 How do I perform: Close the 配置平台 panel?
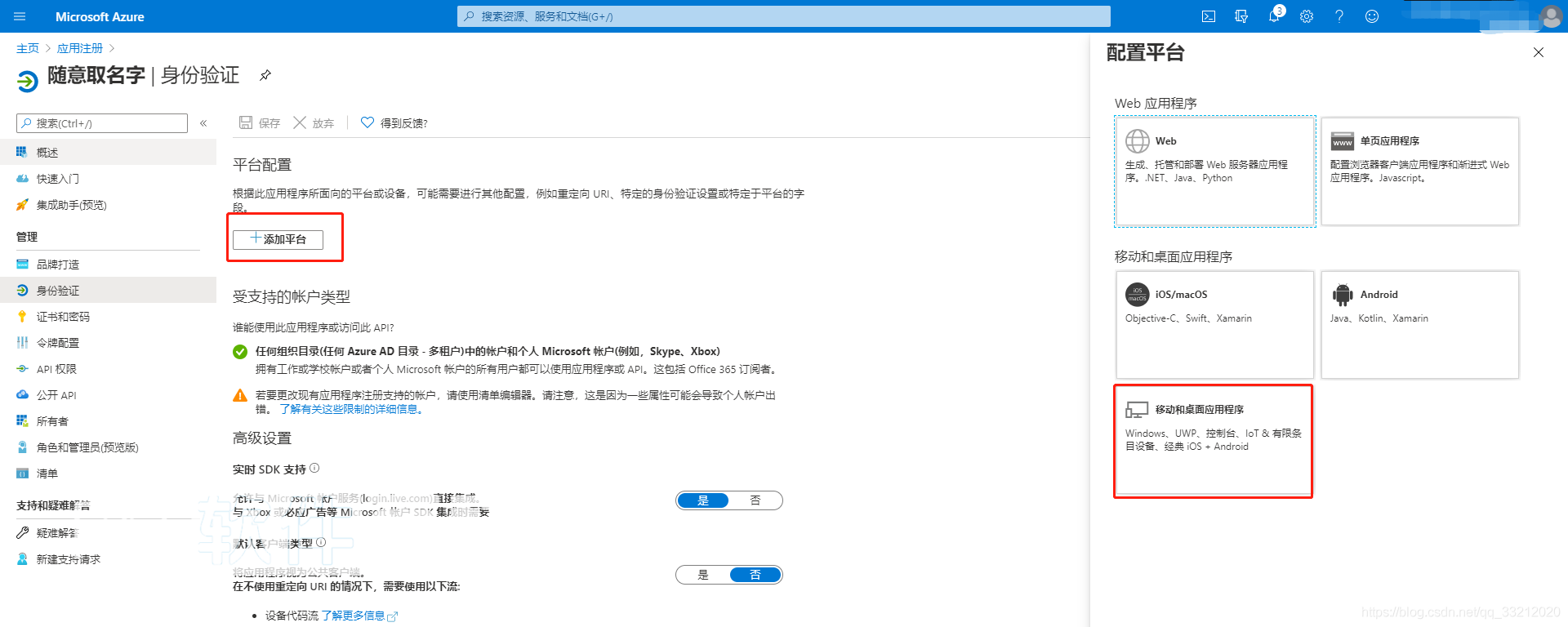tap(1538, 52)
